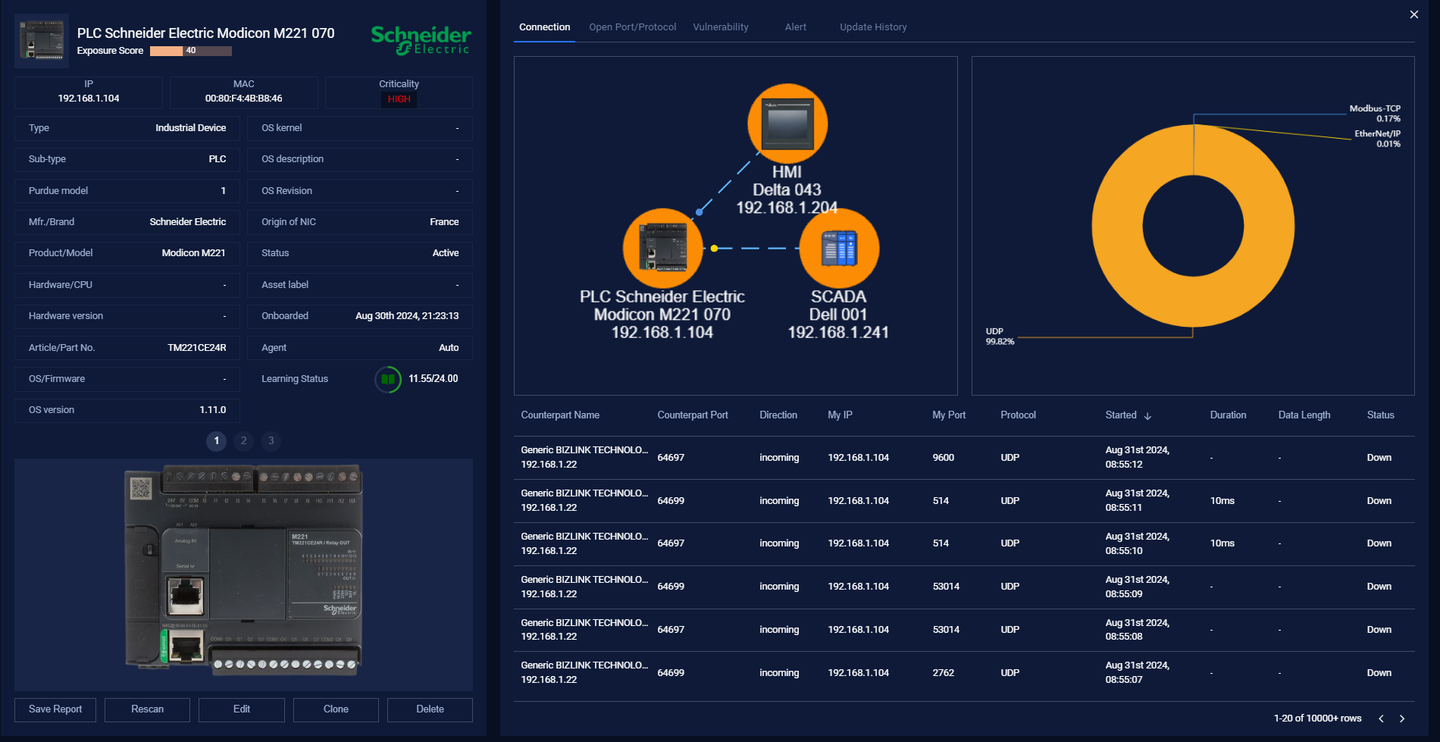Open the Update History tab
The image size is (1440, 742).
click(x=873, y=27)
